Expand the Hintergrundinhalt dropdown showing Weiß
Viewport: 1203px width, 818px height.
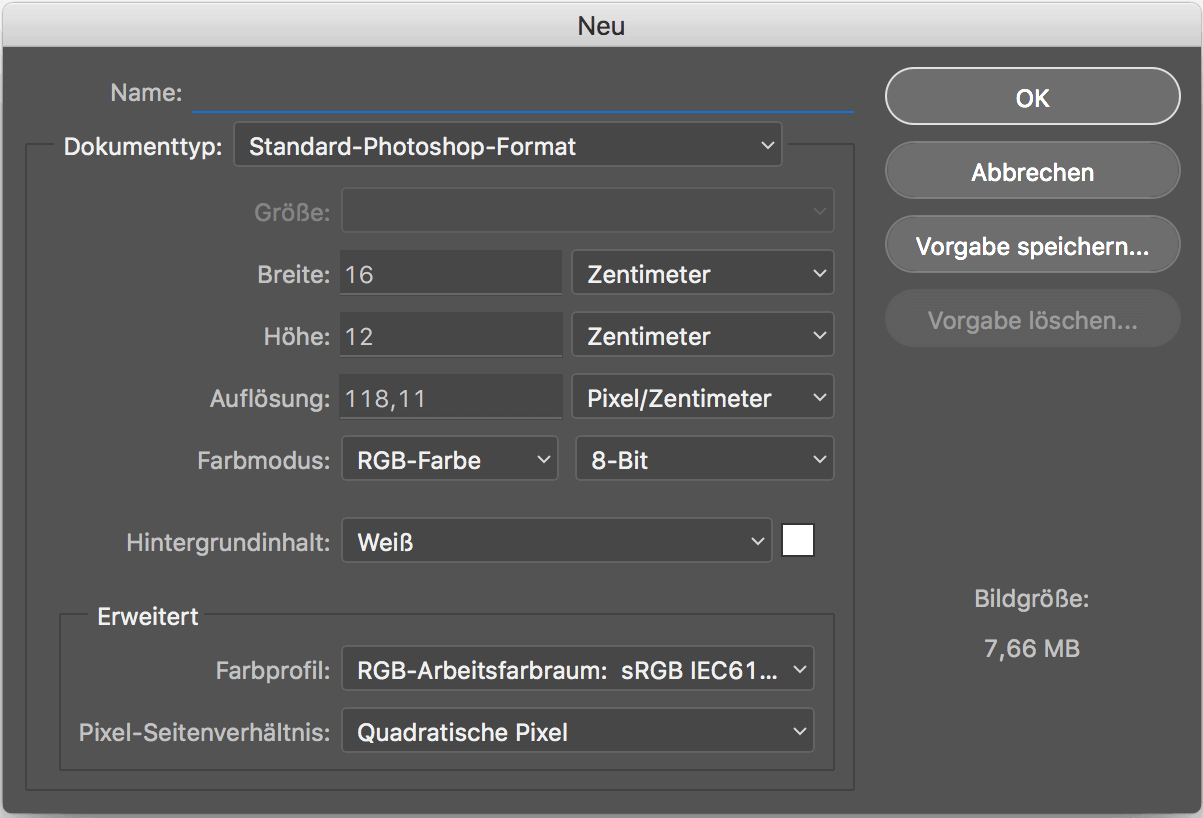(556, 542)
